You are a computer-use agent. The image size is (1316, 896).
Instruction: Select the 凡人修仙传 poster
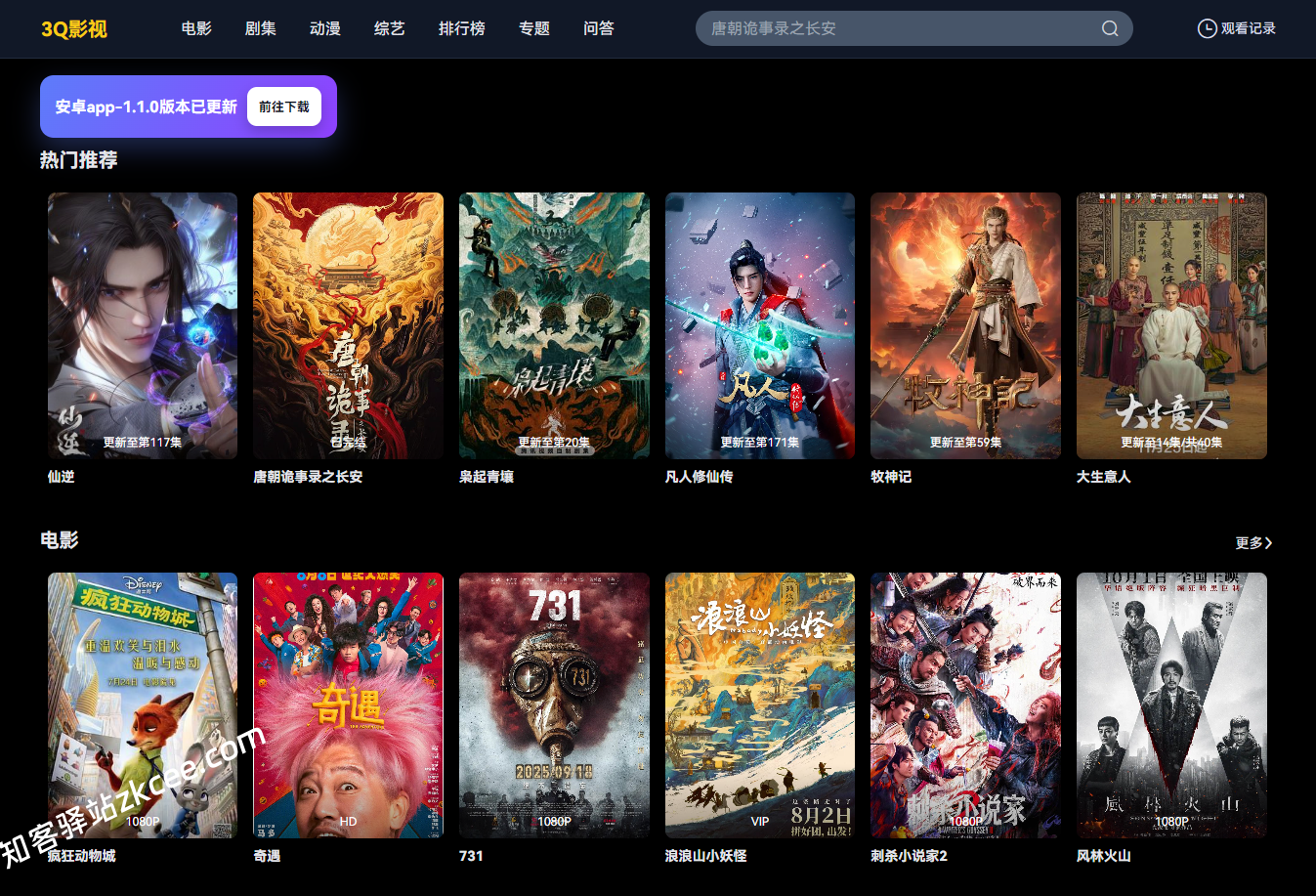(760, 325)
